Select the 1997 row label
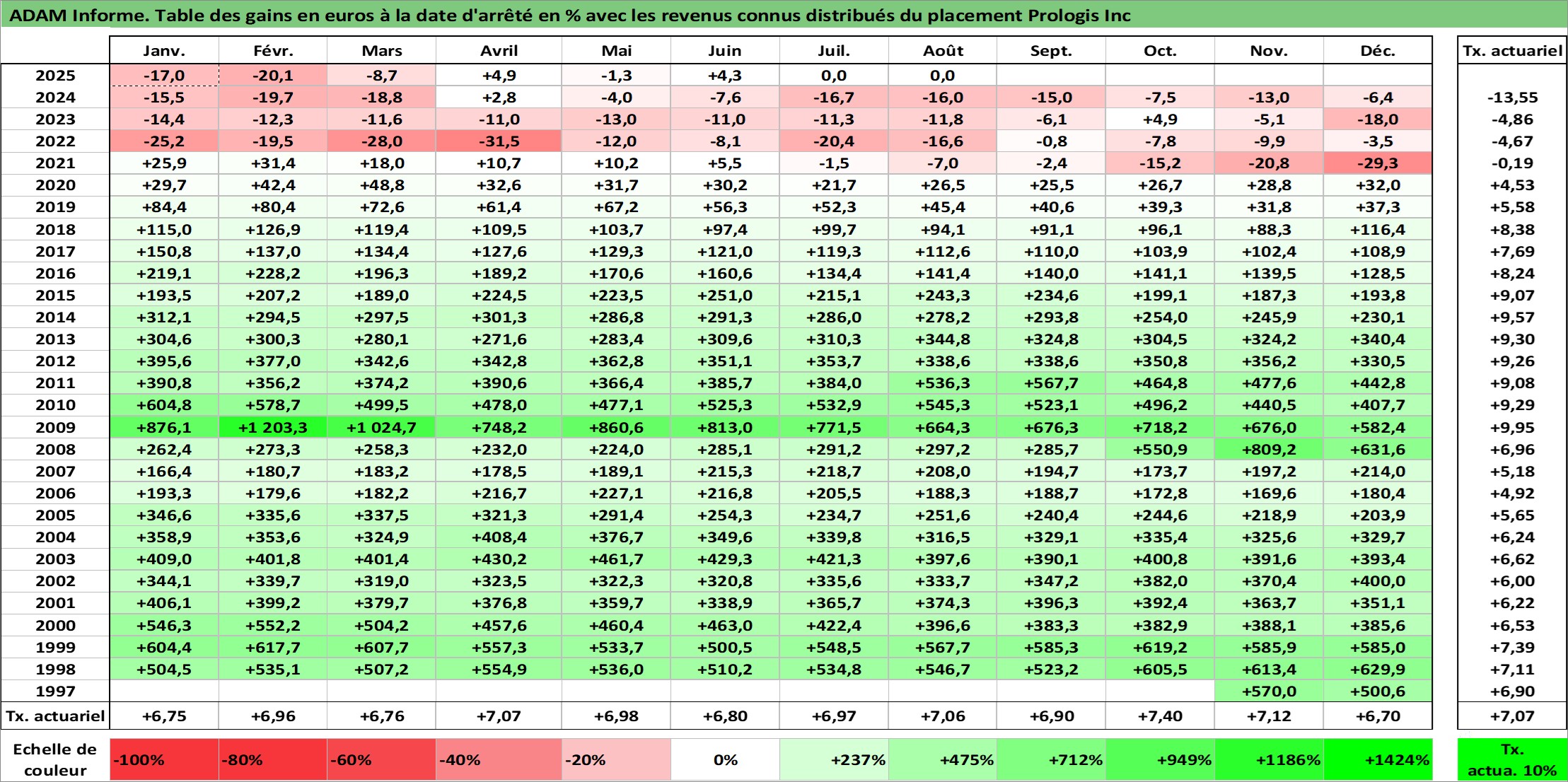1568x782 pixels. pyautogui.click(x=55, y=691)
